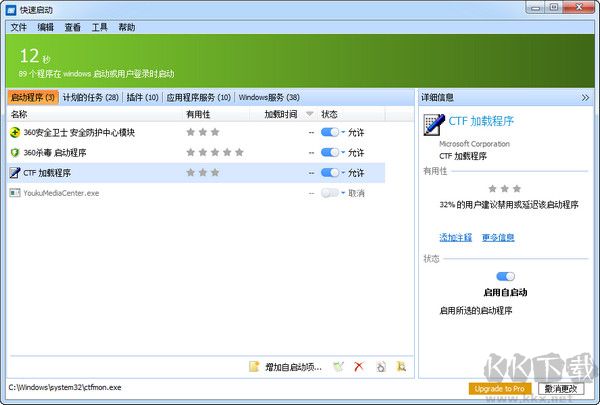Click the CTF 加载程序 pen icon in list
The height and width of the screenshot is (405, 600).
(x=15, y=173)
